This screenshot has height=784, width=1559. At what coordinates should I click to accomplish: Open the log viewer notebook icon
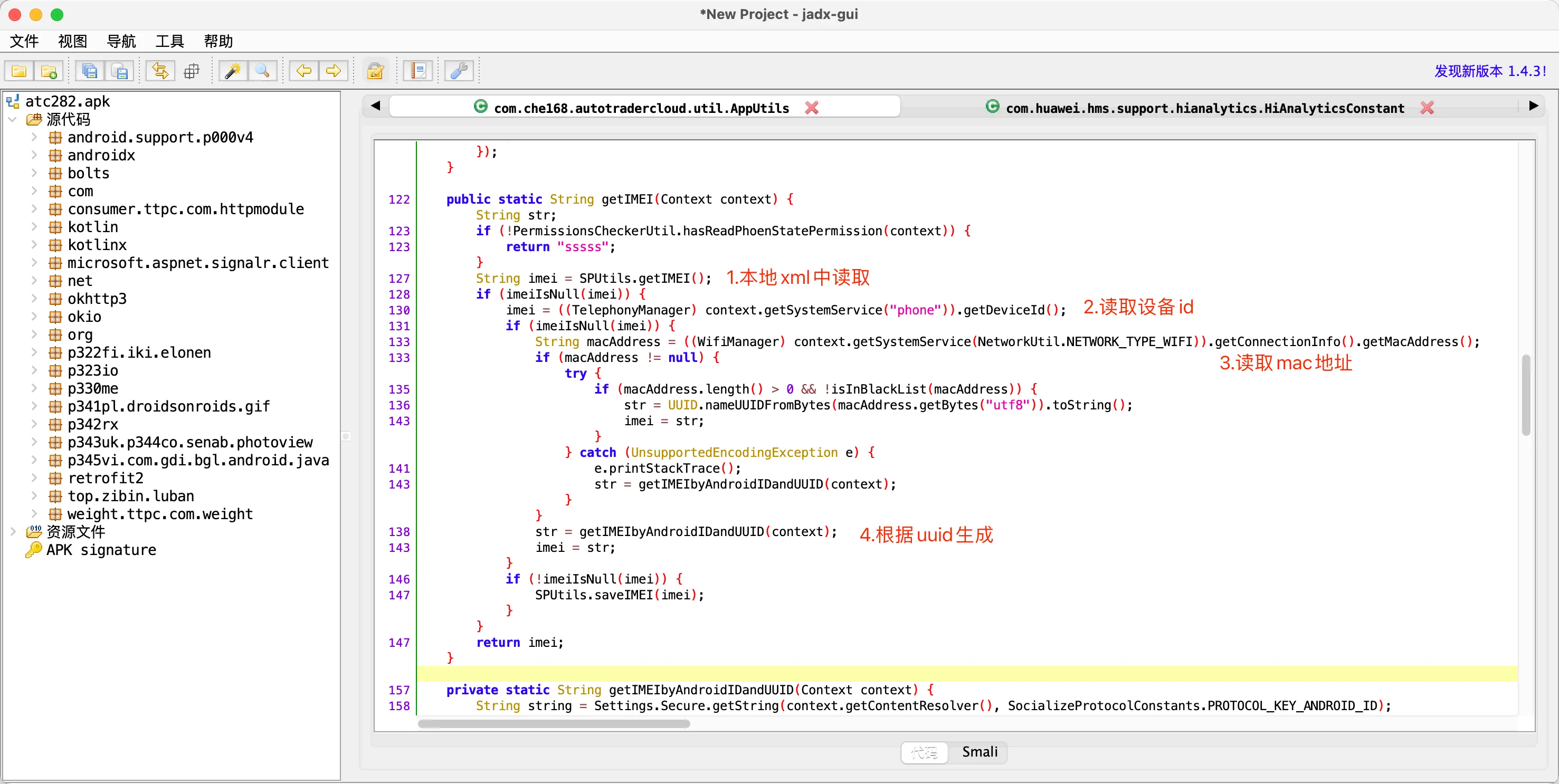click(x=418, y=71)
